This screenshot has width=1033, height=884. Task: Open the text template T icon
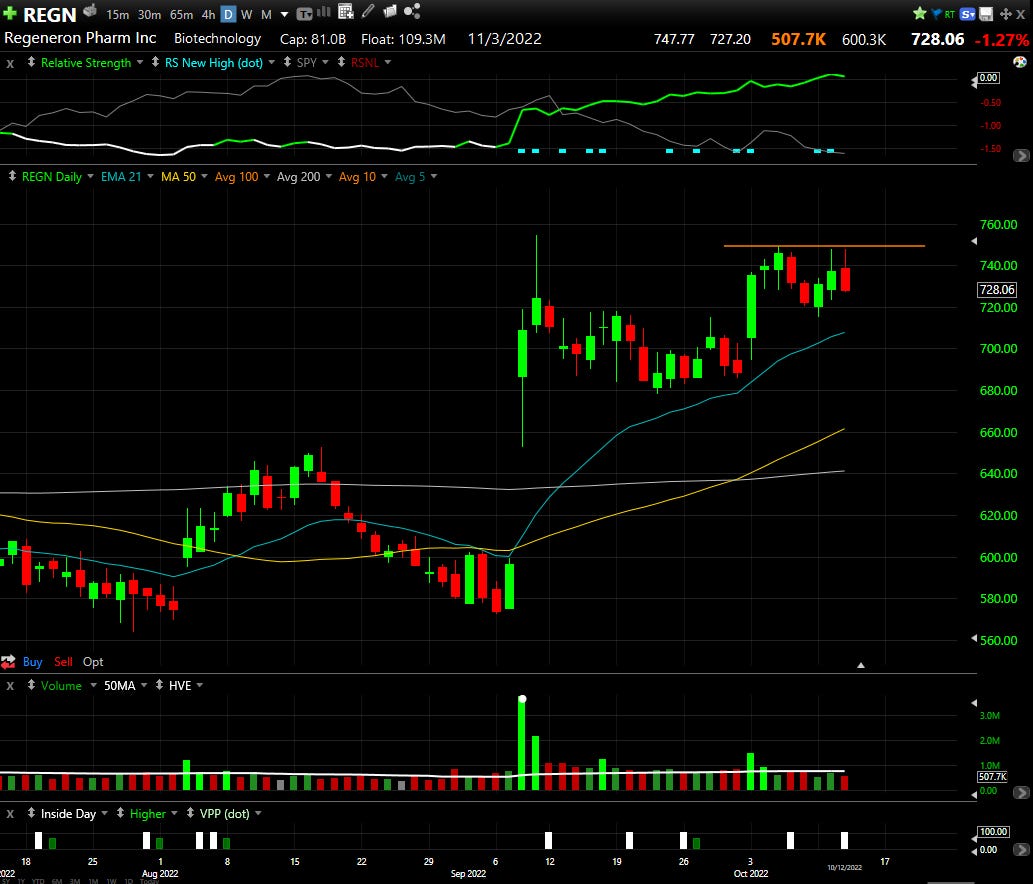pyautogui.click(x=304, y=14)
